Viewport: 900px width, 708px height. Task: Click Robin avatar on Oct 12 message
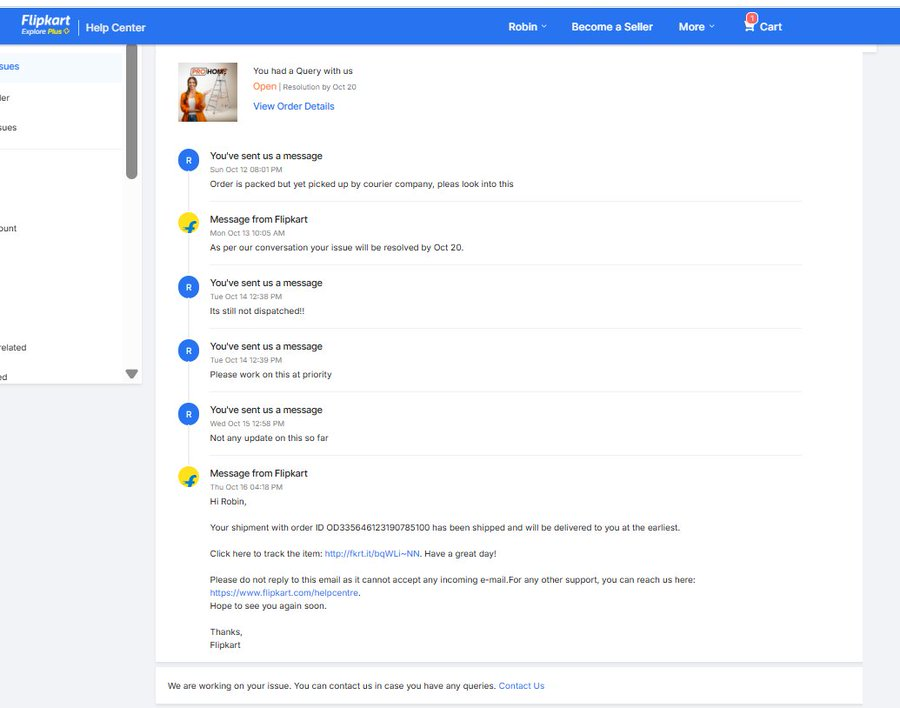coord(188,161)
